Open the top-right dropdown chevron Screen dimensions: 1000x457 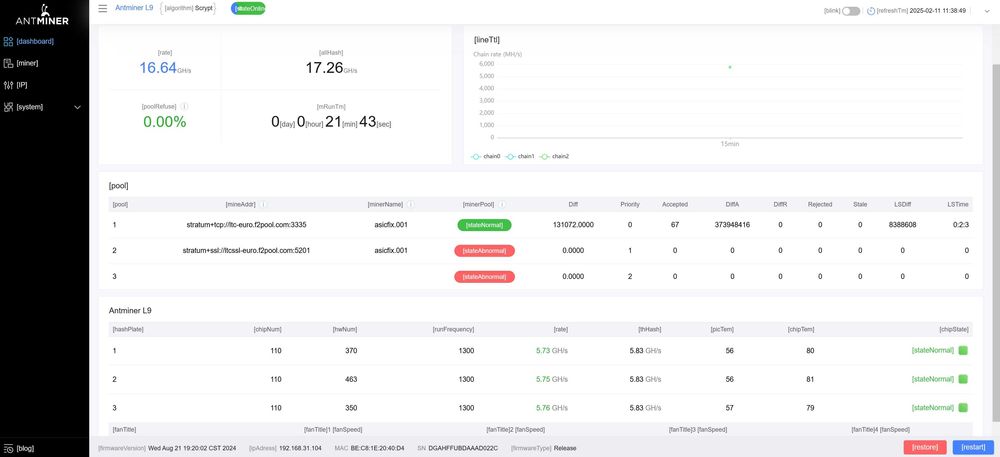coord(988,11)
